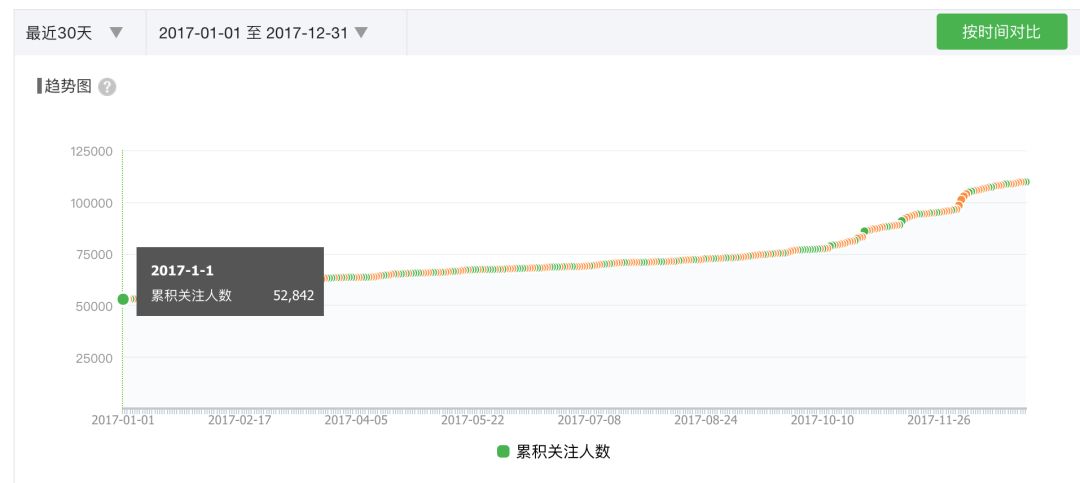The image size is (1080, 483).
Task: Click the green 2017-1-1 data point
Action: (123, 299)
